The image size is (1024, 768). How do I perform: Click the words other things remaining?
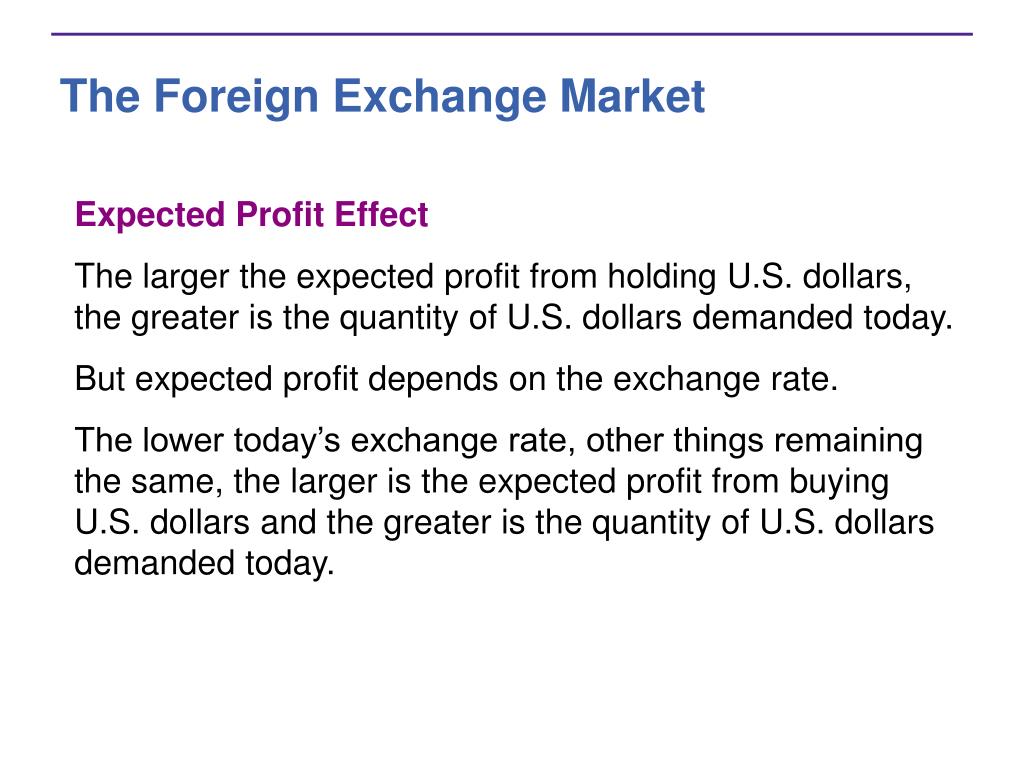click(x=754, y=441)
